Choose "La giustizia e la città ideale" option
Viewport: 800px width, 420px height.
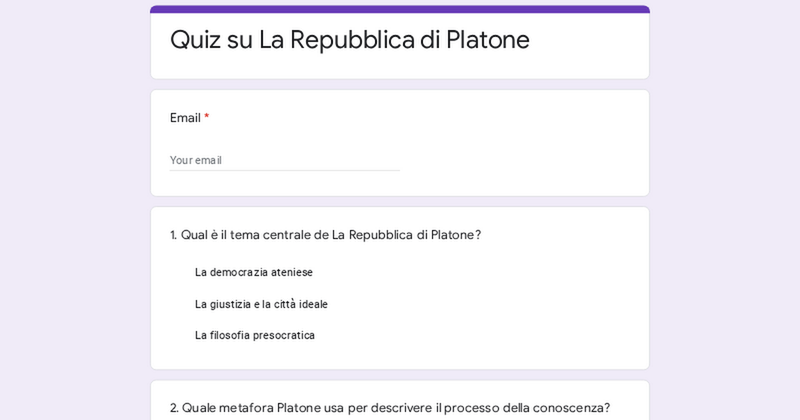point(261,304)
